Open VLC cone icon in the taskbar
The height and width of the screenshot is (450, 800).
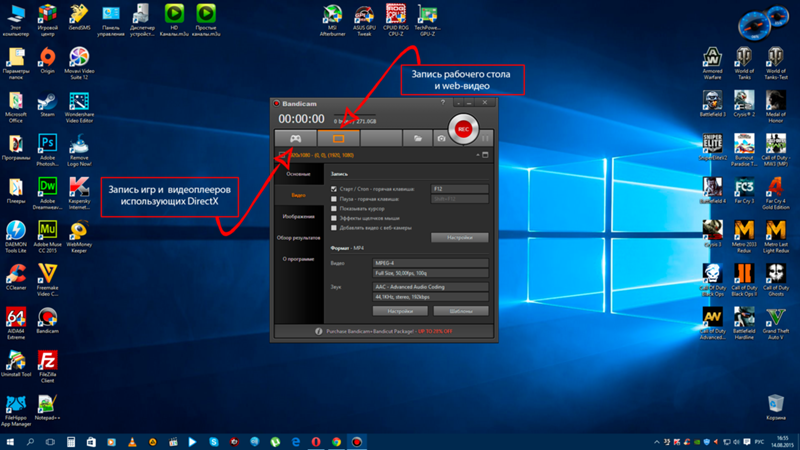(132, 442)
